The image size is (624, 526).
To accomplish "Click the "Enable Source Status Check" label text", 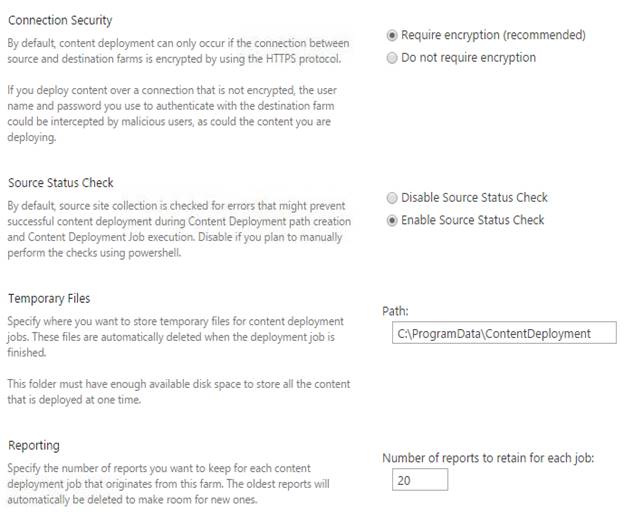I will 472,220.
